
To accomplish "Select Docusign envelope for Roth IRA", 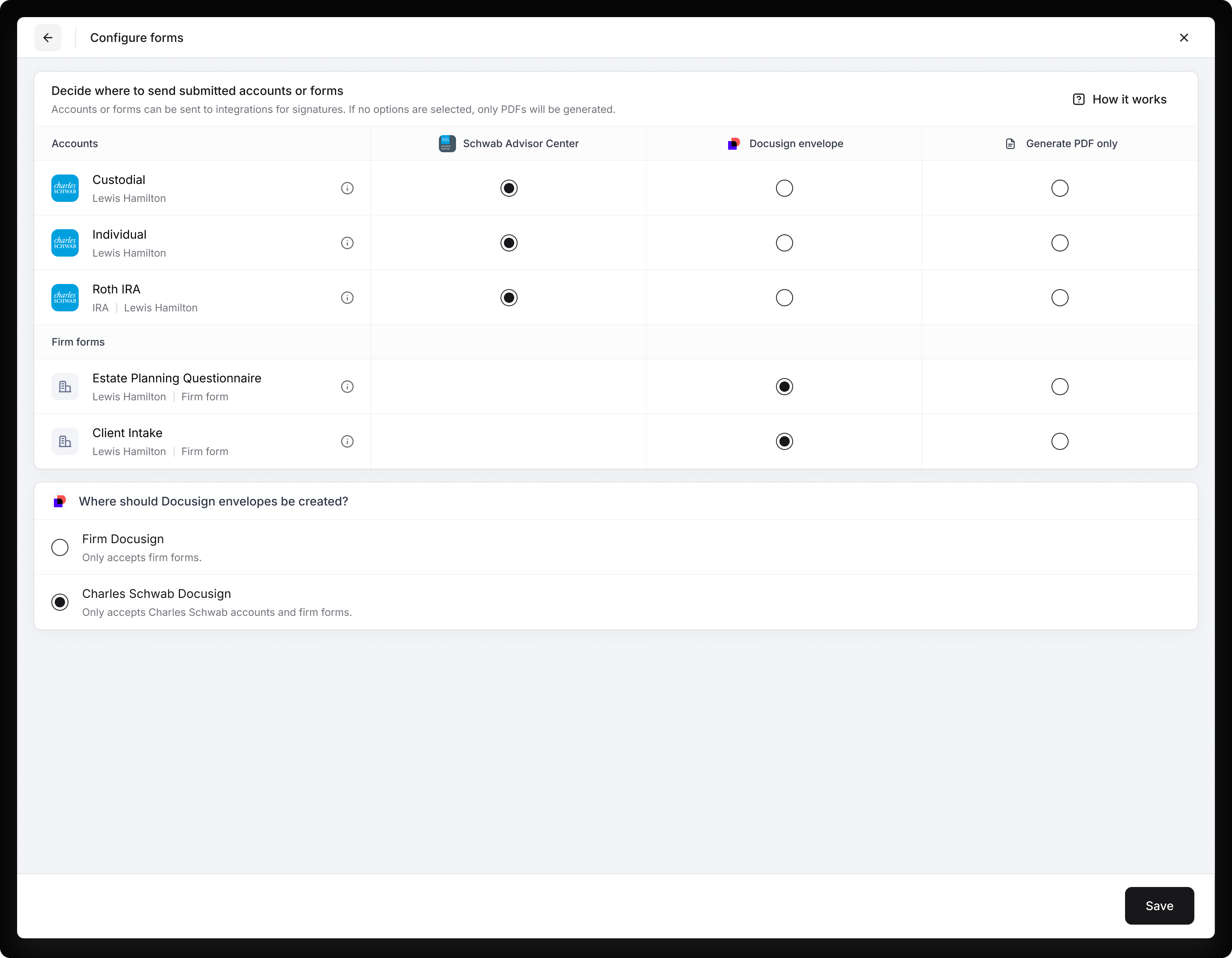I will [784, 298].
